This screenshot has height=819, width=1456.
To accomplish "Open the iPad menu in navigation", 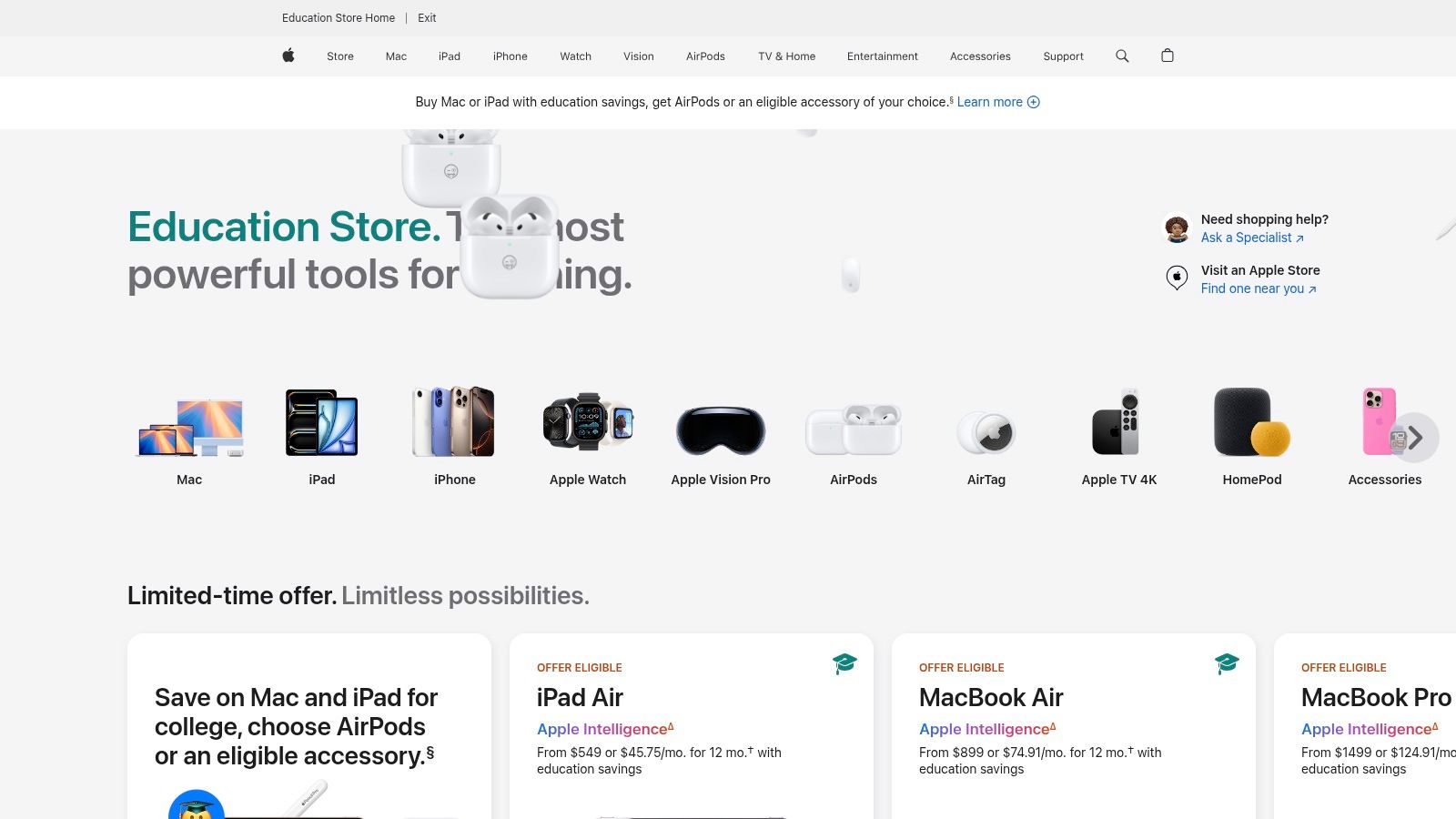I will coord(450,56).
